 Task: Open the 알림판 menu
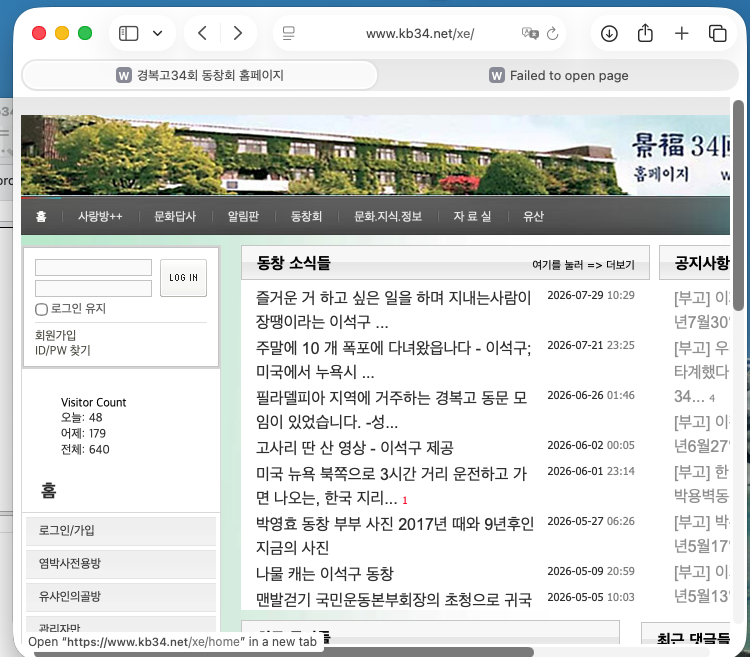pyautogui.click(x=243, y=216)
